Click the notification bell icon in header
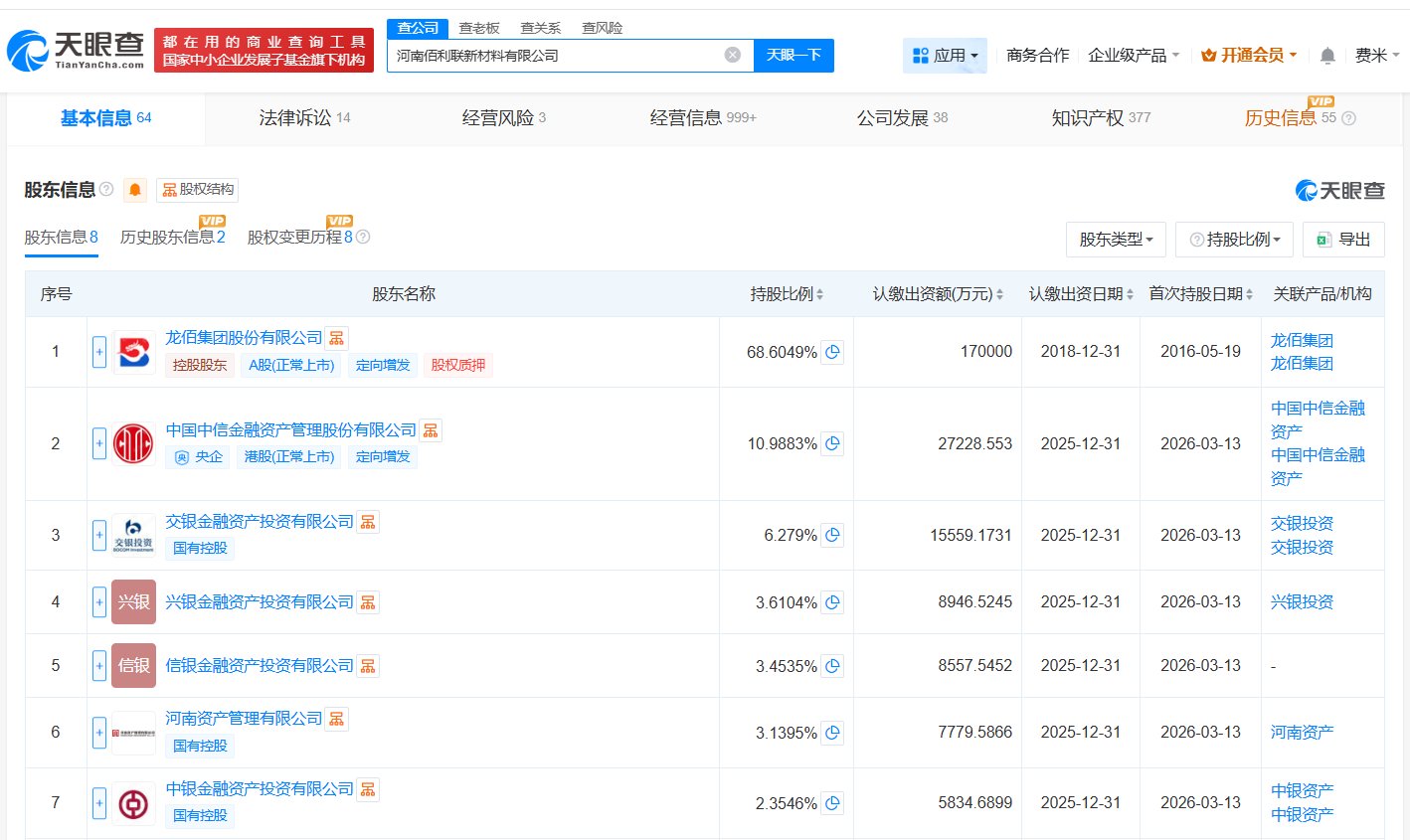 coord(1326,56)
